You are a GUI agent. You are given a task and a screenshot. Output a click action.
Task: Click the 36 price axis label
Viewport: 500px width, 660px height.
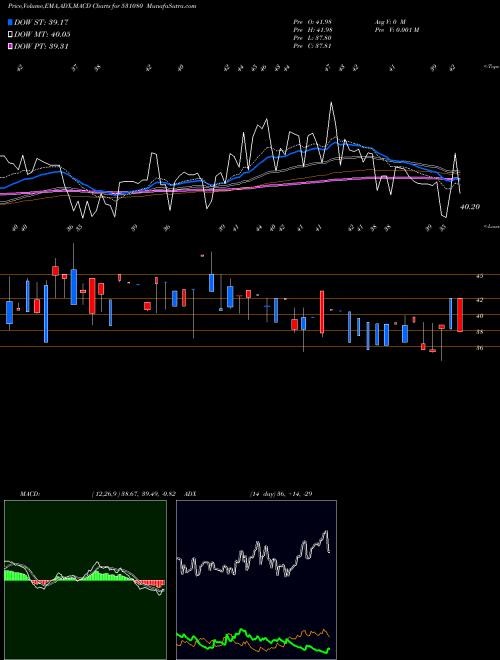pyautogui.click(x=479, y=348)
